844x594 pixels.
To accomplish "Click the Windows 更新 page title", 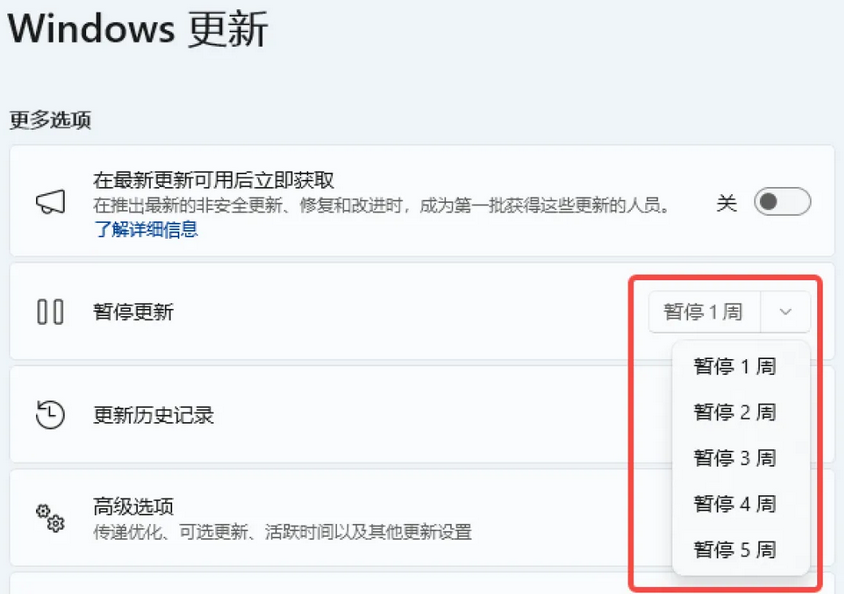I will tap(138, 29).
